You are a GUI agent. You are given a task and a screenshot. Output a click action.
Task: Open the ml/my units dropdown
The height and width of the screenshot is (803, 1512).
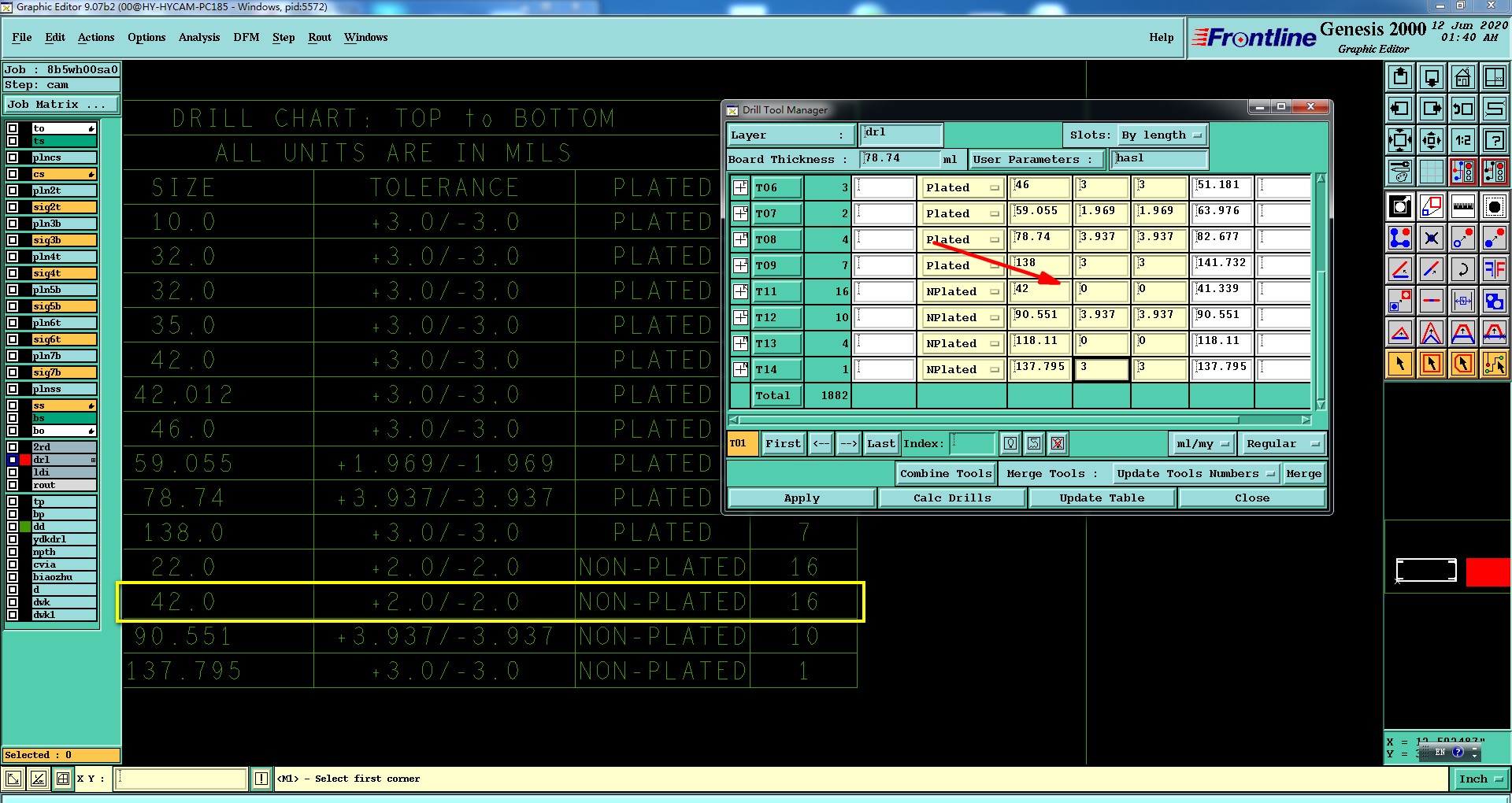[1202, 444]
